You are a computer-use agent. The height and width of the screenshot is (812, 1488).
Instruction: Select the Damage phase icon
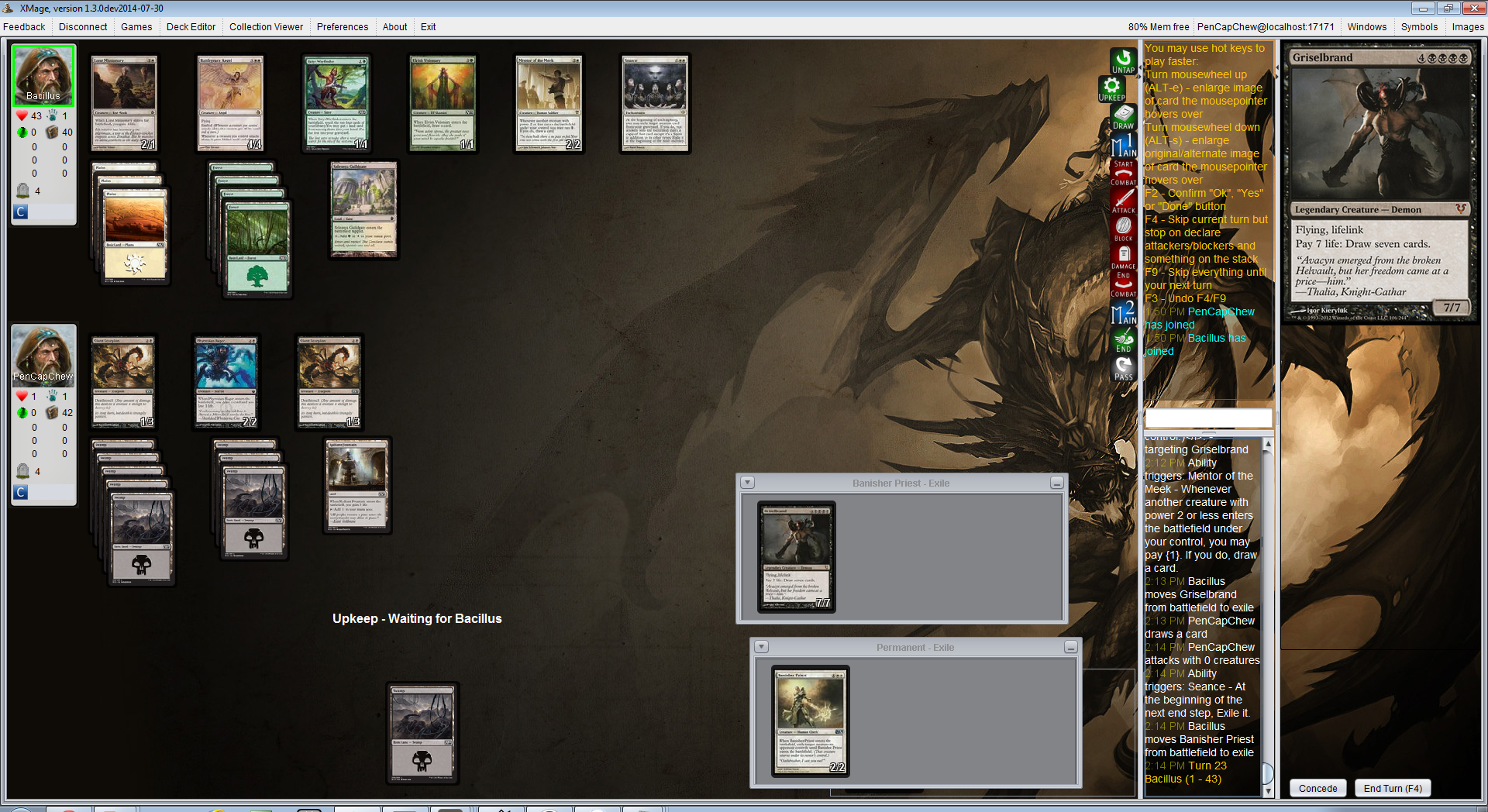[1123, 256]
